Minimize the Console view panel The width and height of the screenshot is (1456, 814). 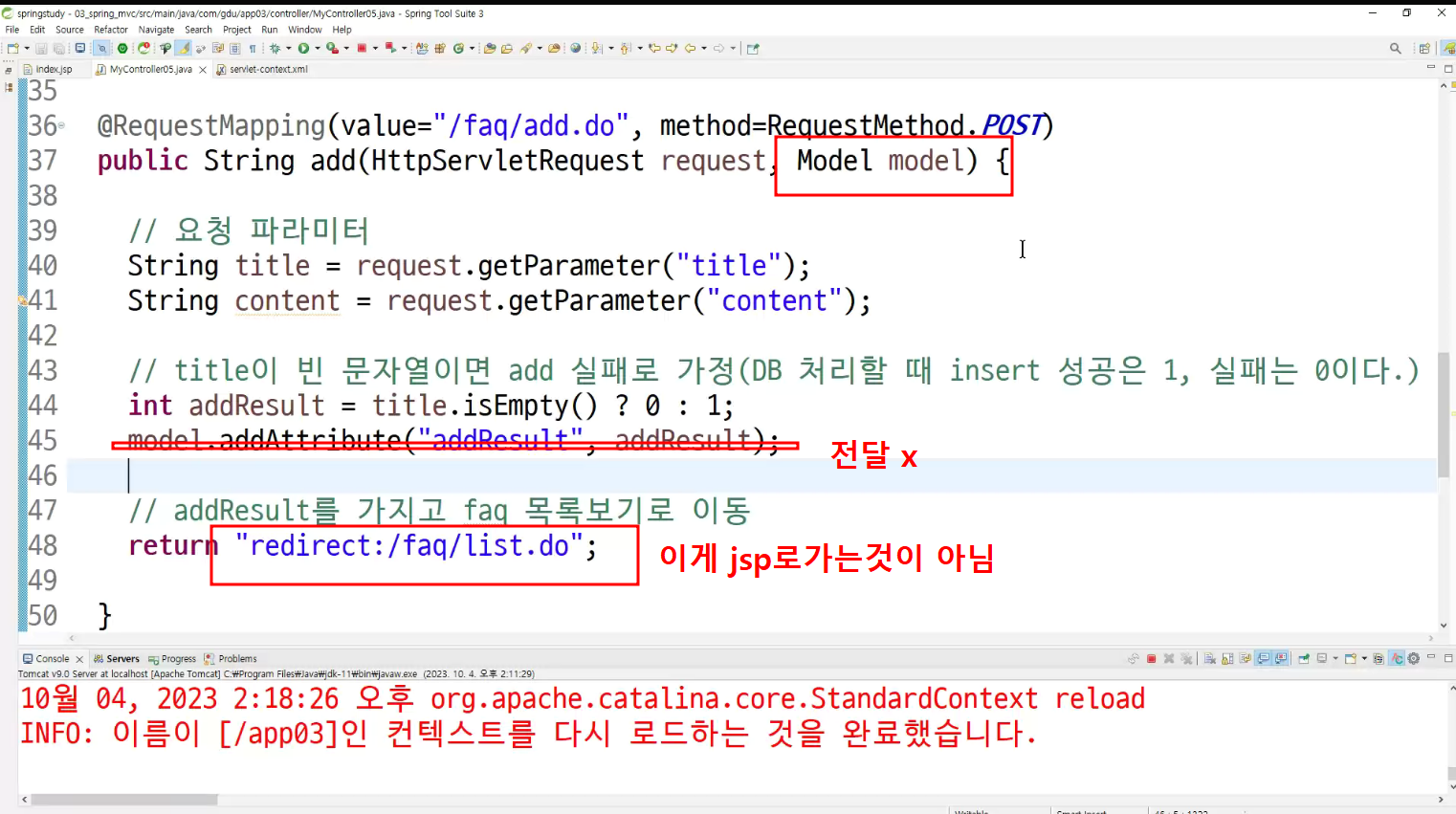pyautogui.click(x=1431, y=657)
